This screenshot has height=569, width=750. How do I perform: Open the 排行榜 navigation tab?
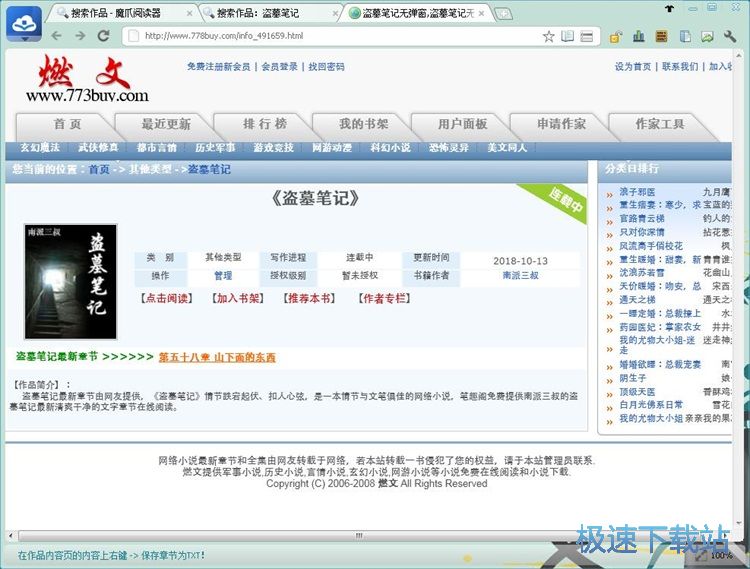coord(265,124)
